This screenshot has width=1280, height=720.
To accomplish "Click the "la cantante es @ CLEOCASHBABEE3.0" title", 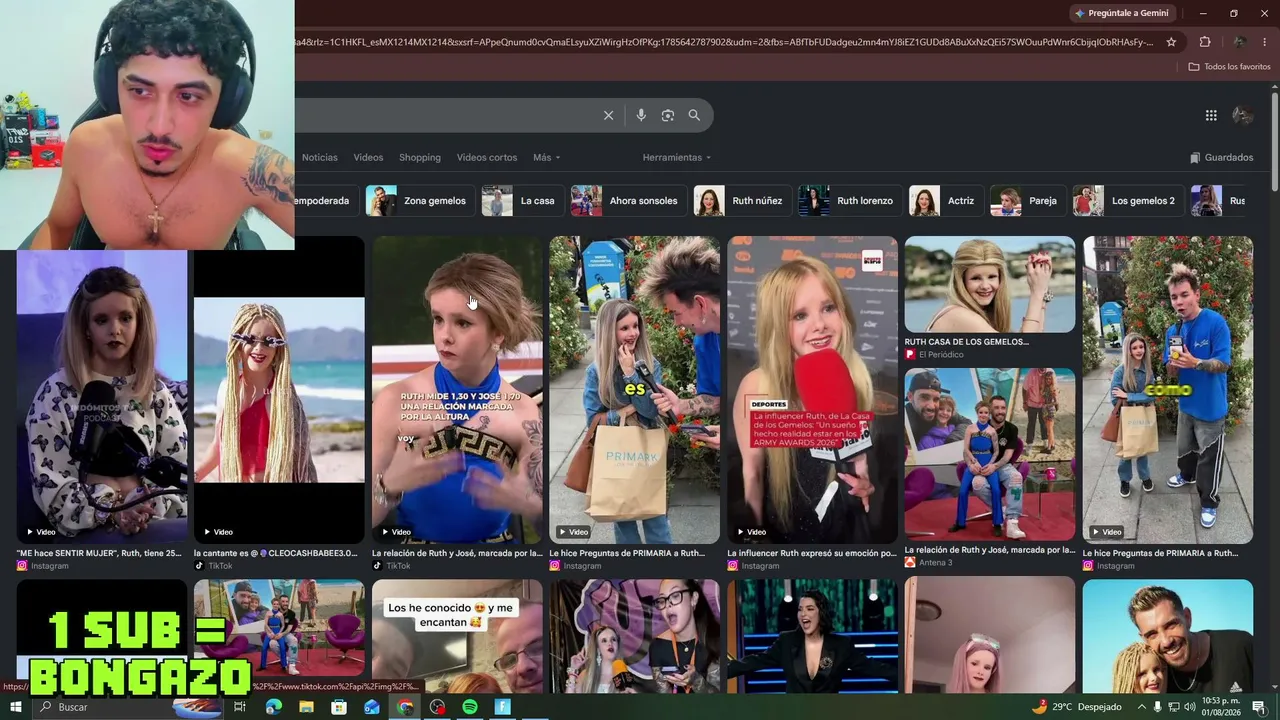I will point(275,553).
